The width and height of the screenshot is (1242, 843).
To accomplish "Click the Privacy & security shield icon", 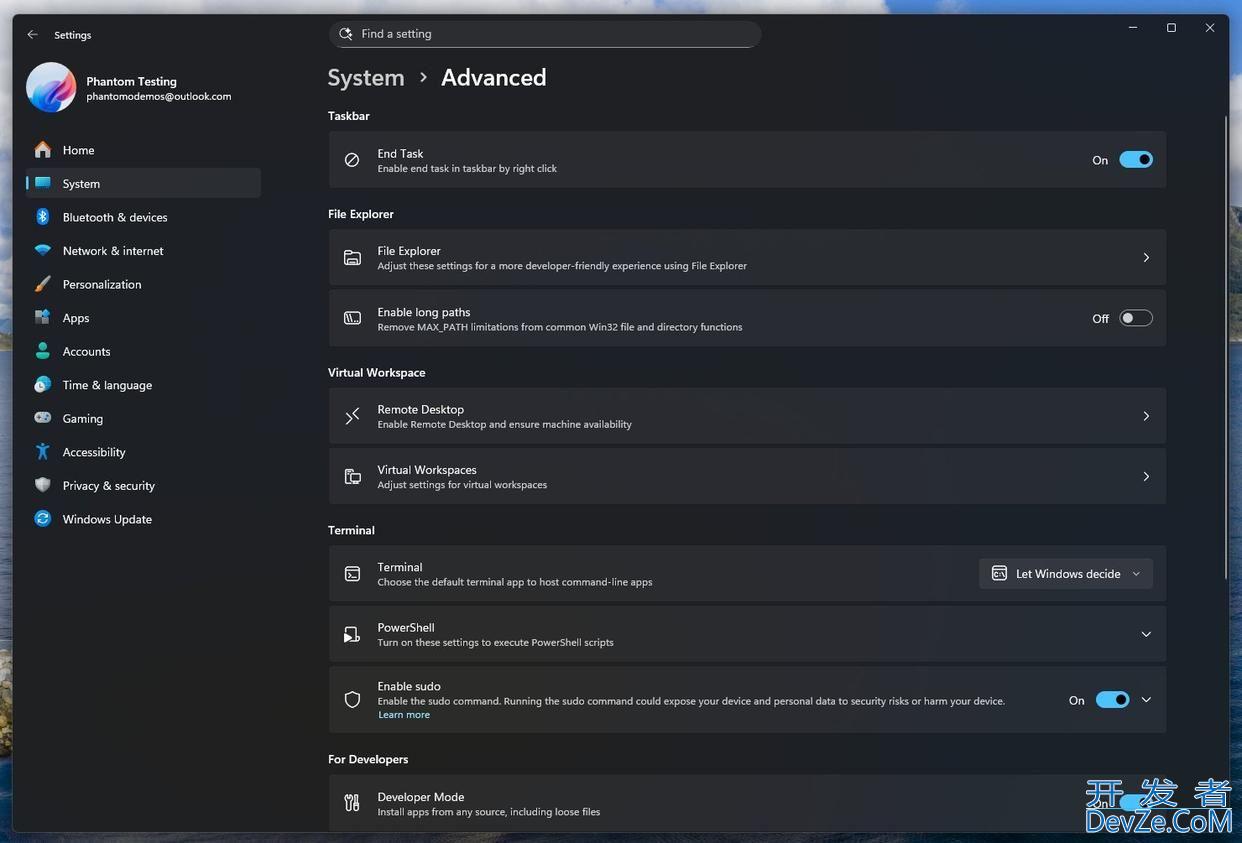I will click(x=42, y=485).
